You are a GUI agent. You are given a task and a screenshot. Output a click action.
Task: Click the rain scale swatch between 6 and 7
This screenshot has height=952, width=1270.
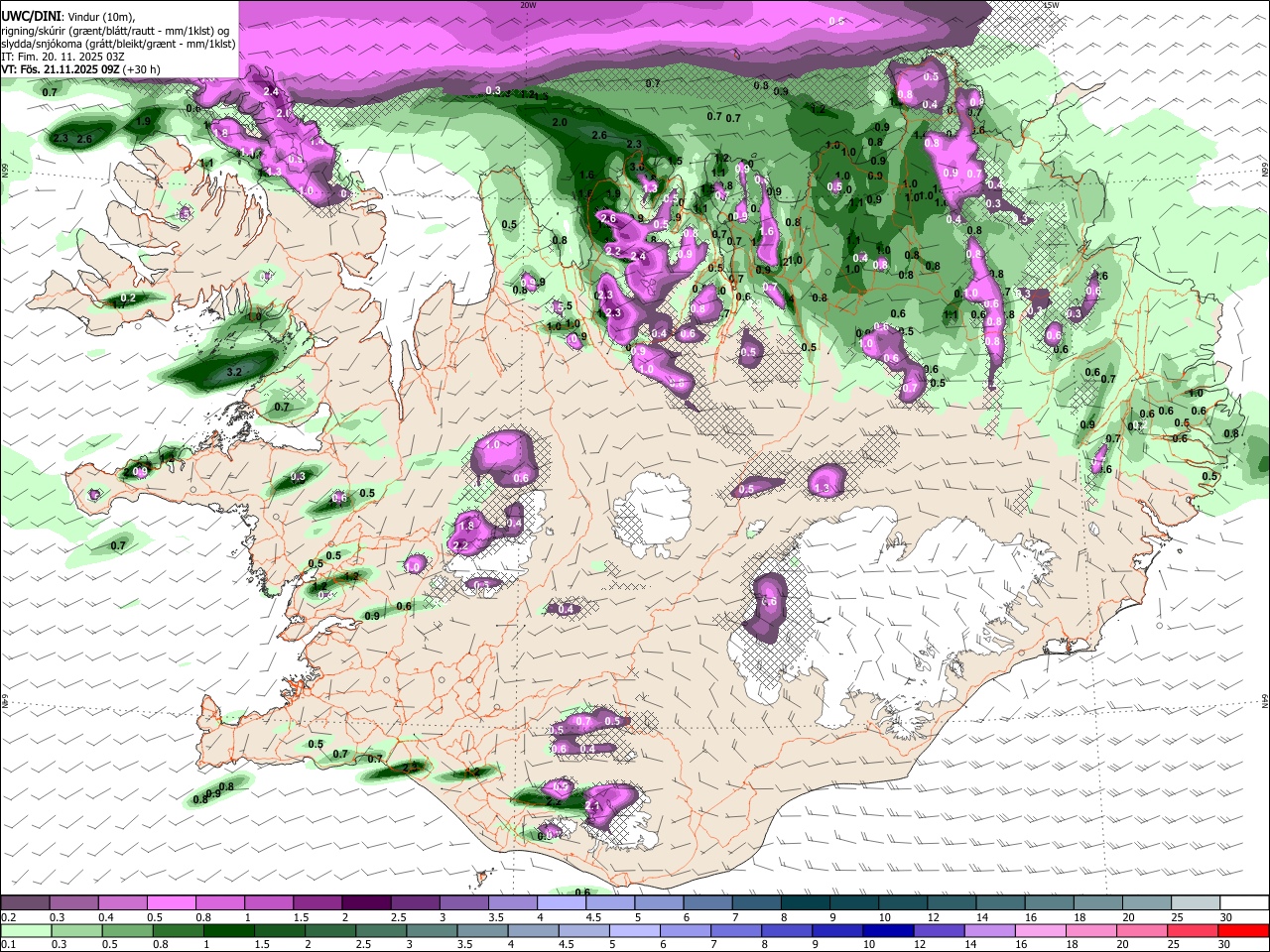686,930
